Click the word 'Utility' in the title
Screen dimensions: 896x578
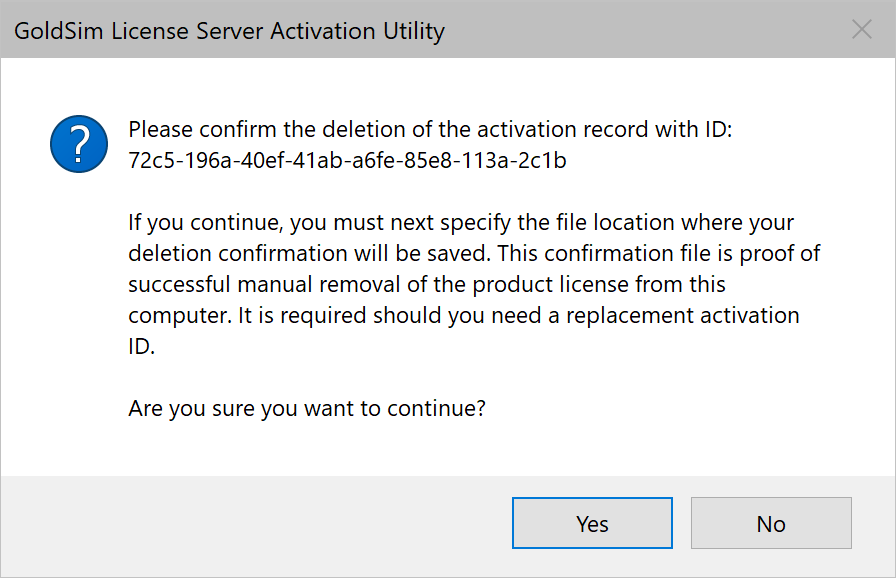click(414, 31)
